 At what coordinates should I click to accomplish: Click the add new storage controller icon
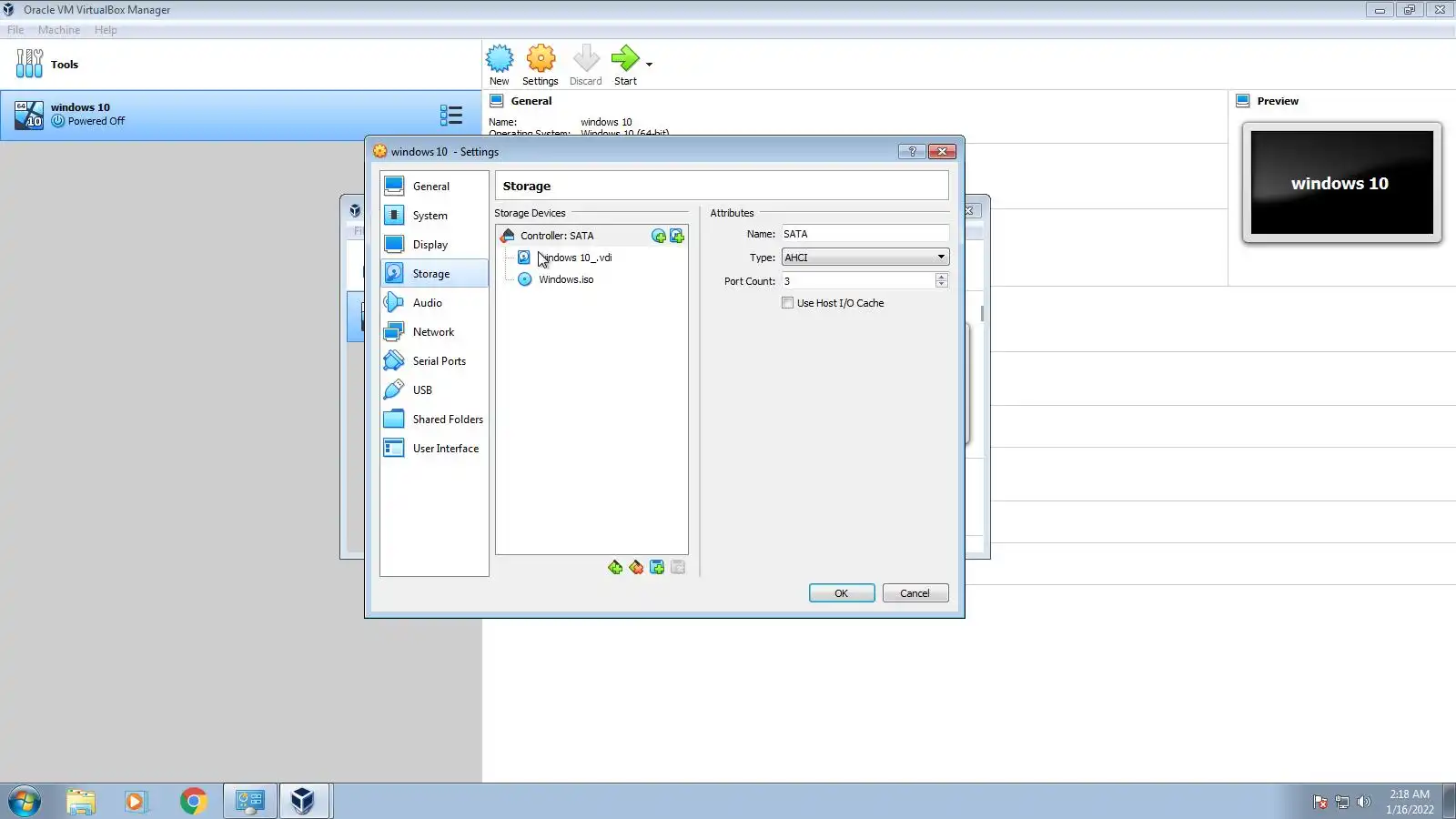tap(615, 568)
